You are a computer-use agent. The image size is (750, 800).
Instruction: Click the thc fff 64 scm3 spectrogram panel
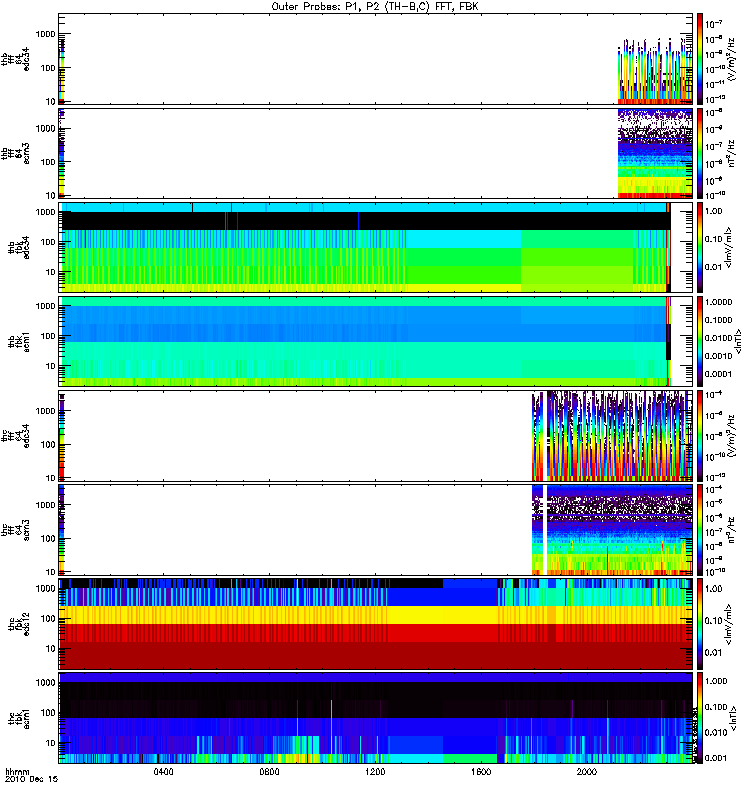tap(376, 530)
